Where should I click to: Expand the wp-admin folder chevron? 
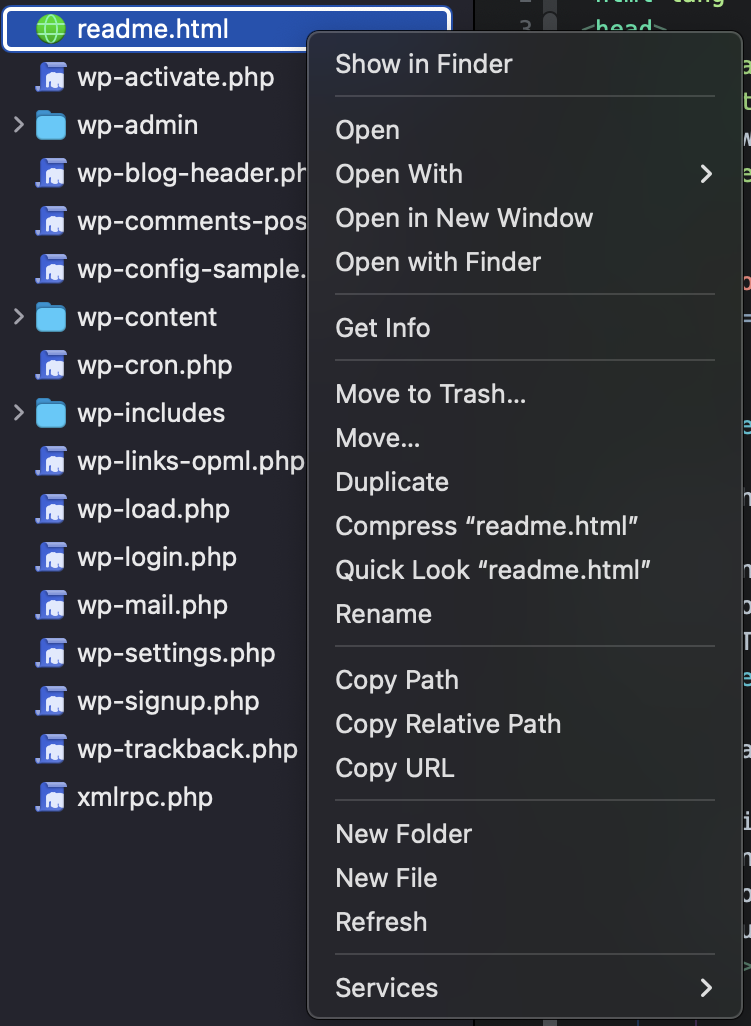19,124
